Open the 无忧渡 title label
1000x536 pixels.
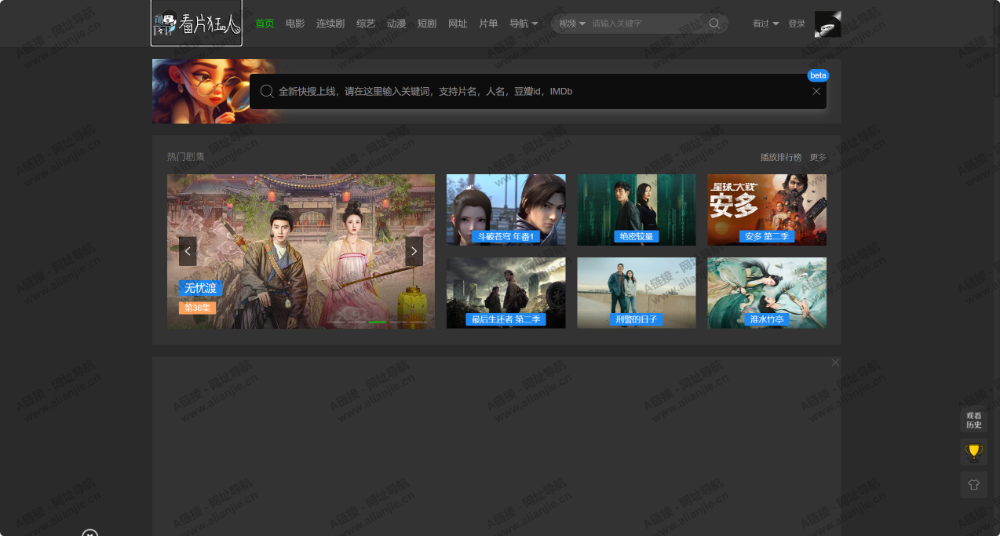click(200, 288)
